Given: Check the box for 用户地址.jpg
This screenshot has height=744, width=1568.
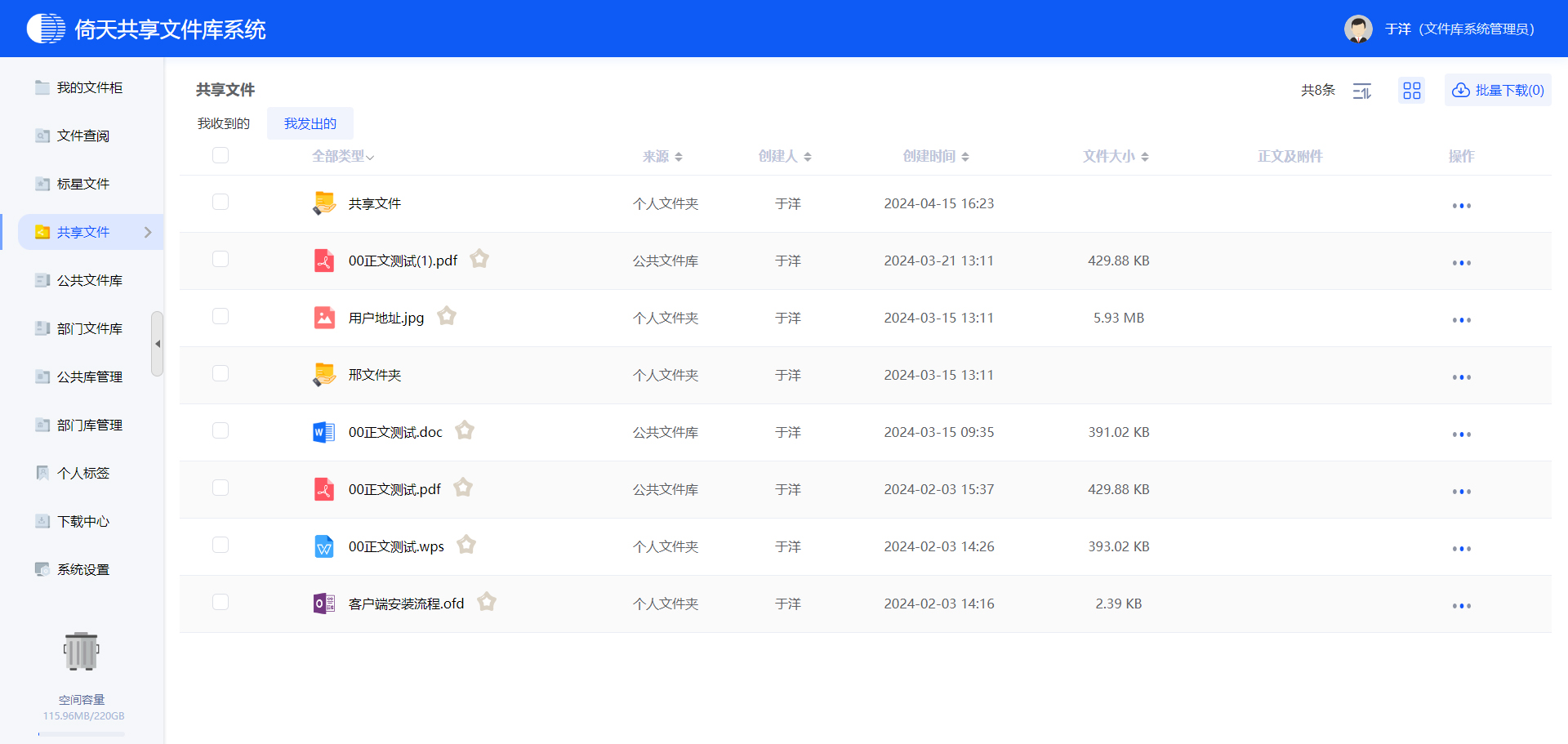Looking at the screenshot, I should pos(220,316).
